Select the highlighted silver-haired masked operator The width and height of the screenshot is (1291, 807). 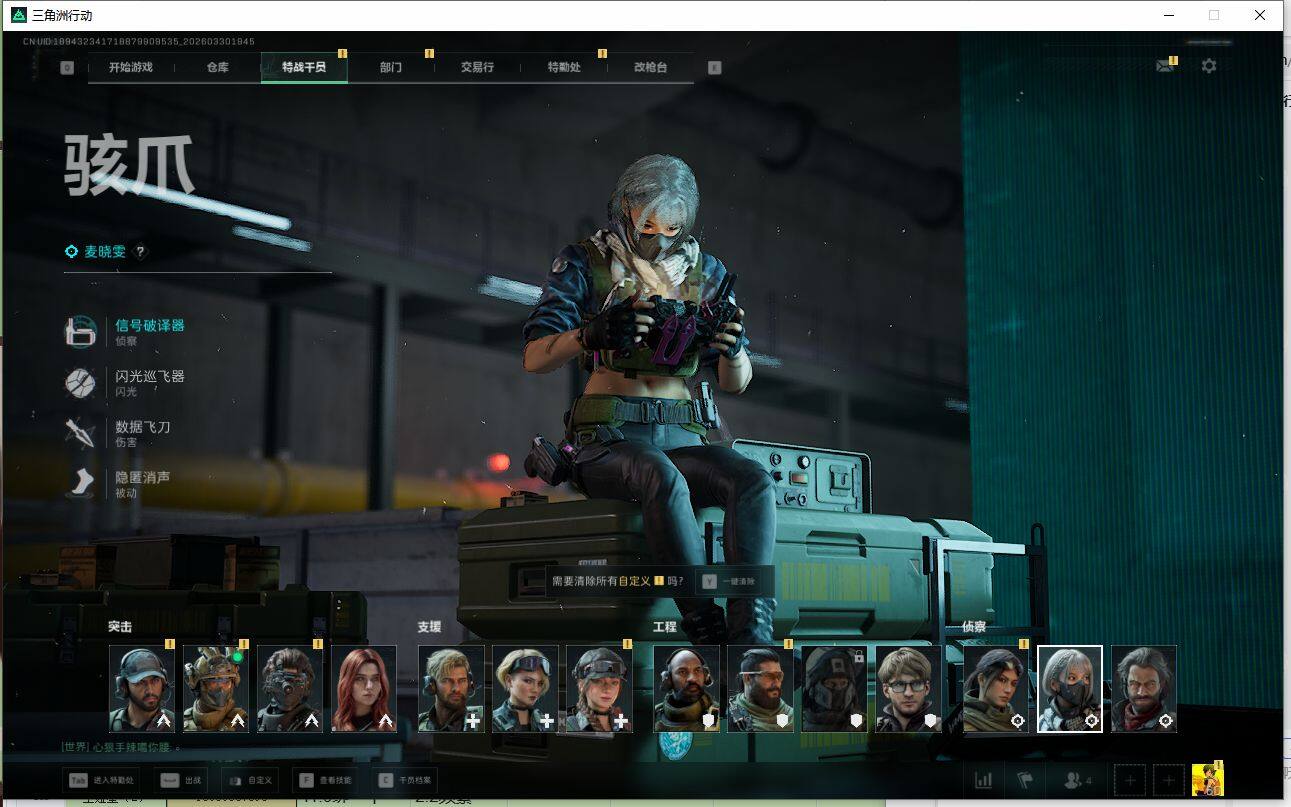(1070, 689)
